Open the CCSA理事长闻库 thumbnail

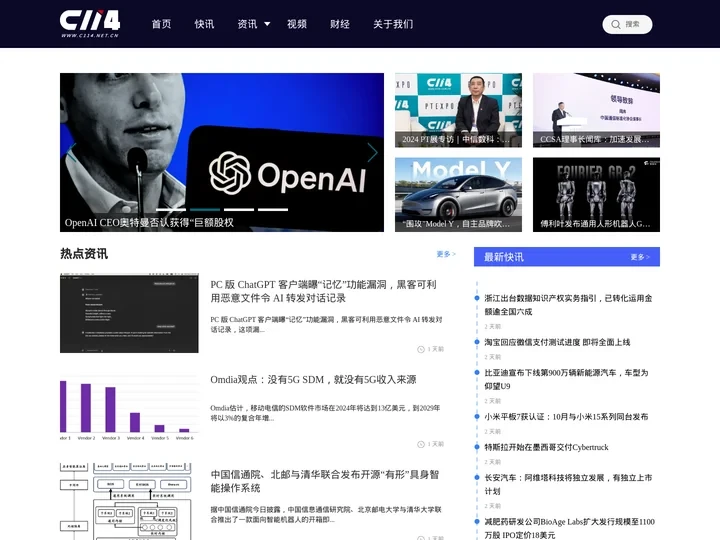click(x=596, y=110)
